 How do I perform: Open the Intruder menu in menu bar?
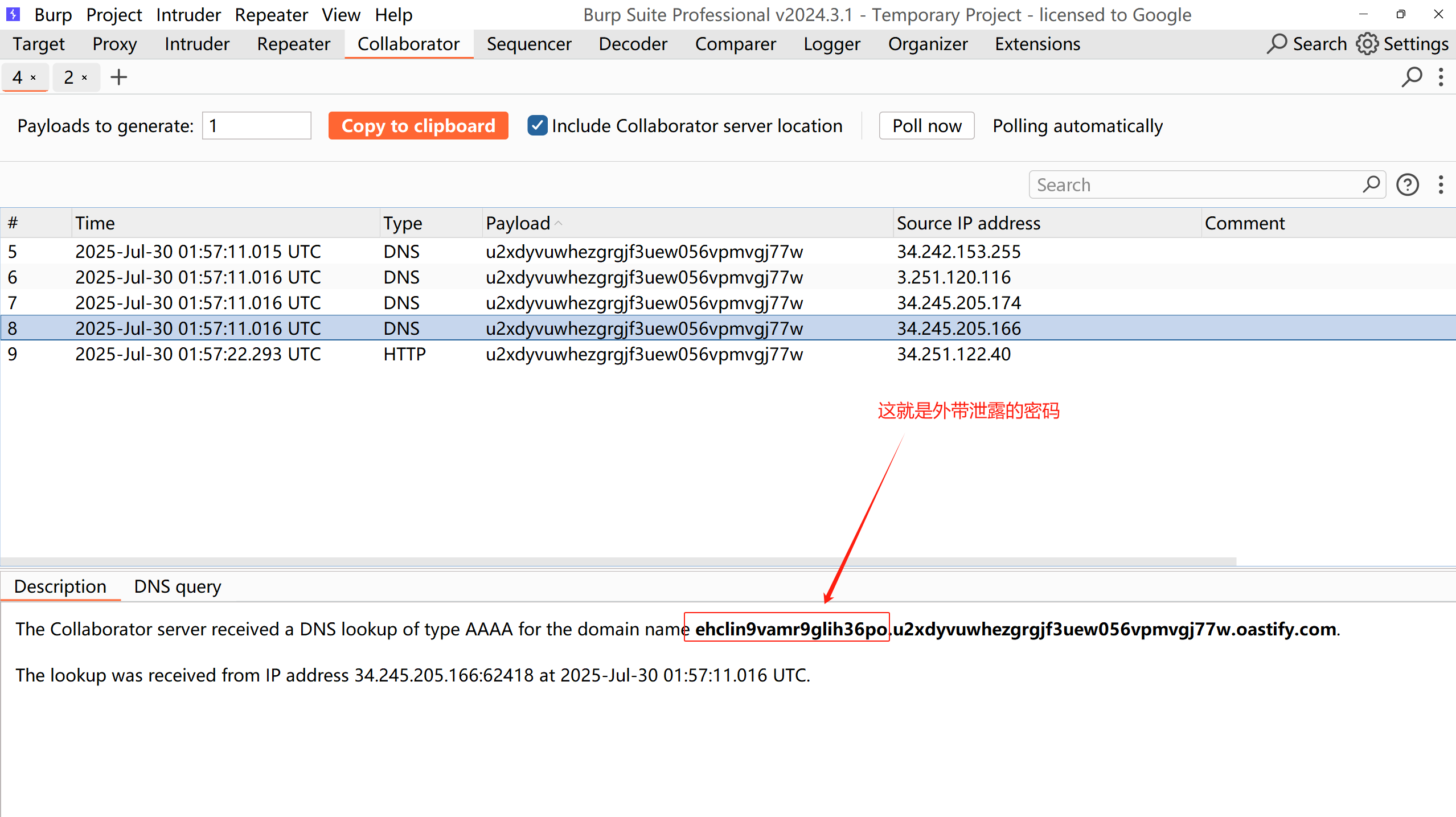pyautogui.click(x=188, y=14)
